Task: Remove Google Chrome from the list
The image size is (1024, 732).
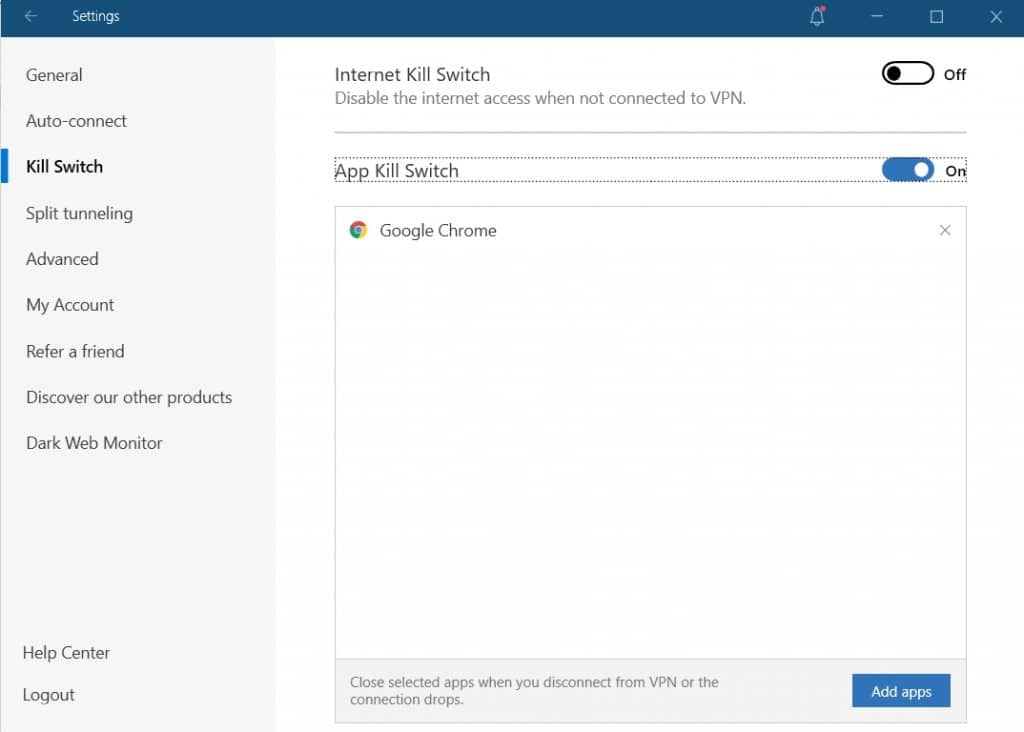Action: click(x=944, y=230)
